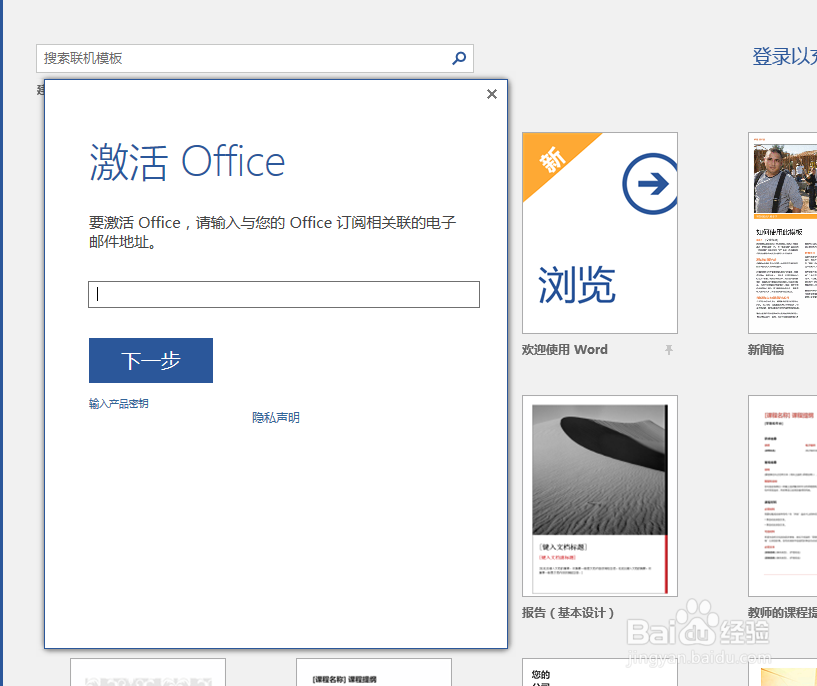Click the 新闻稿 label
The width and height of the screenshot is (817, 686).
coord(766,350)
